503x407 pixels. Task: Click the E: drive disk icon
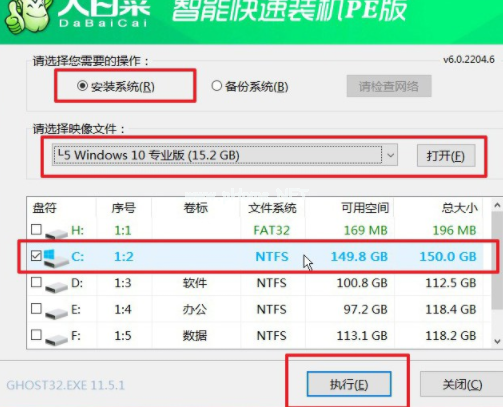coord(56,313)
